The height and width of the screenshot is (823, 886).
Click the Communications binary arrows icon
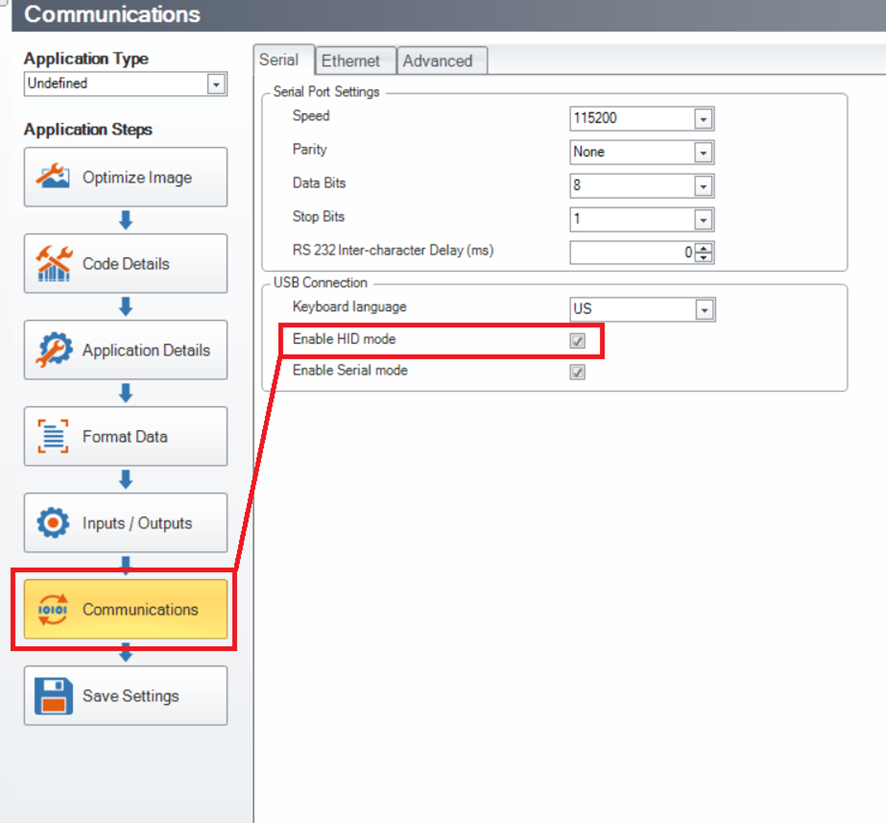(53, 609)
